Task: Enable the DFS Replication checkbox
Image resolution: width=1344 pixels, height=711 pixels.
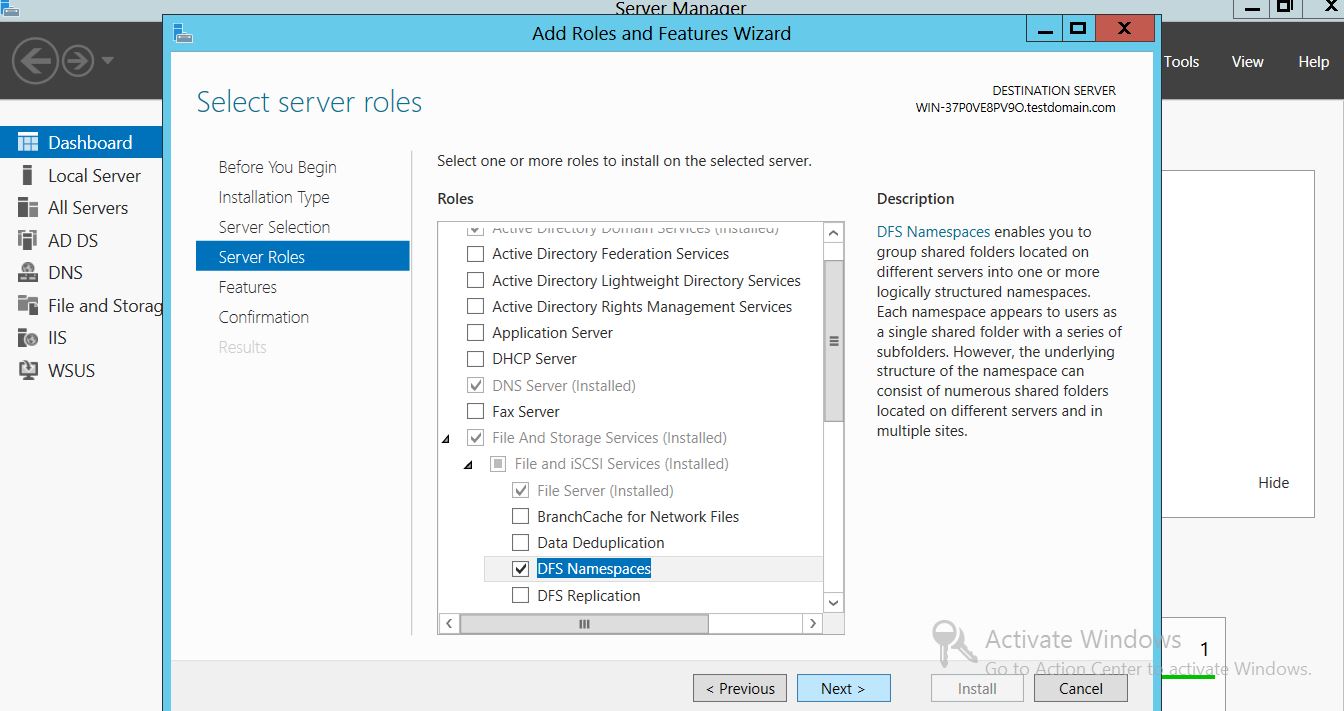Action: pyautogui.click(x=520, y=596)
